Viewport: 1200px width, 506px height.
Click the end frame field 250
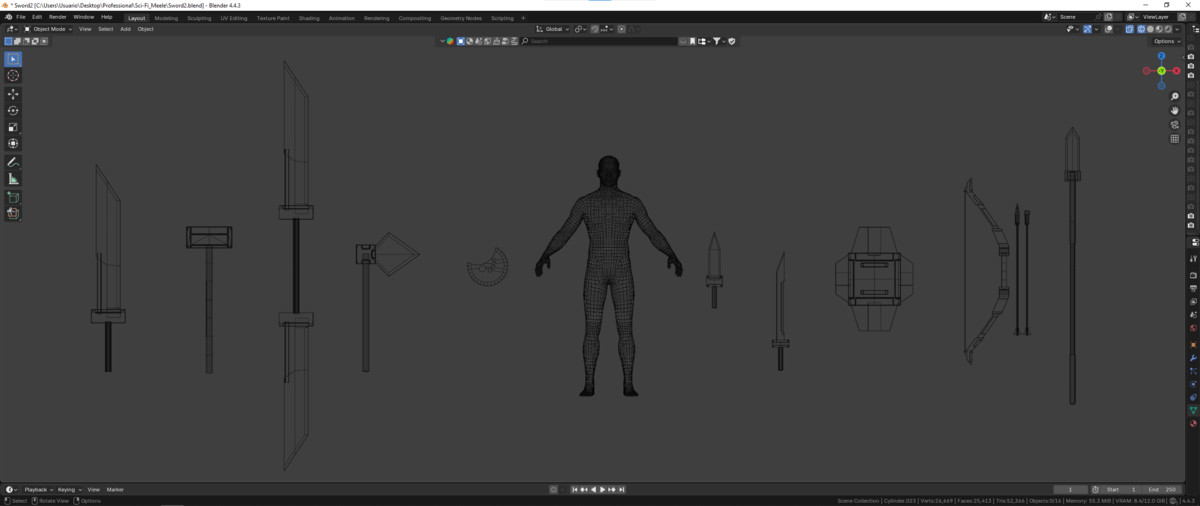[1161, 490]
